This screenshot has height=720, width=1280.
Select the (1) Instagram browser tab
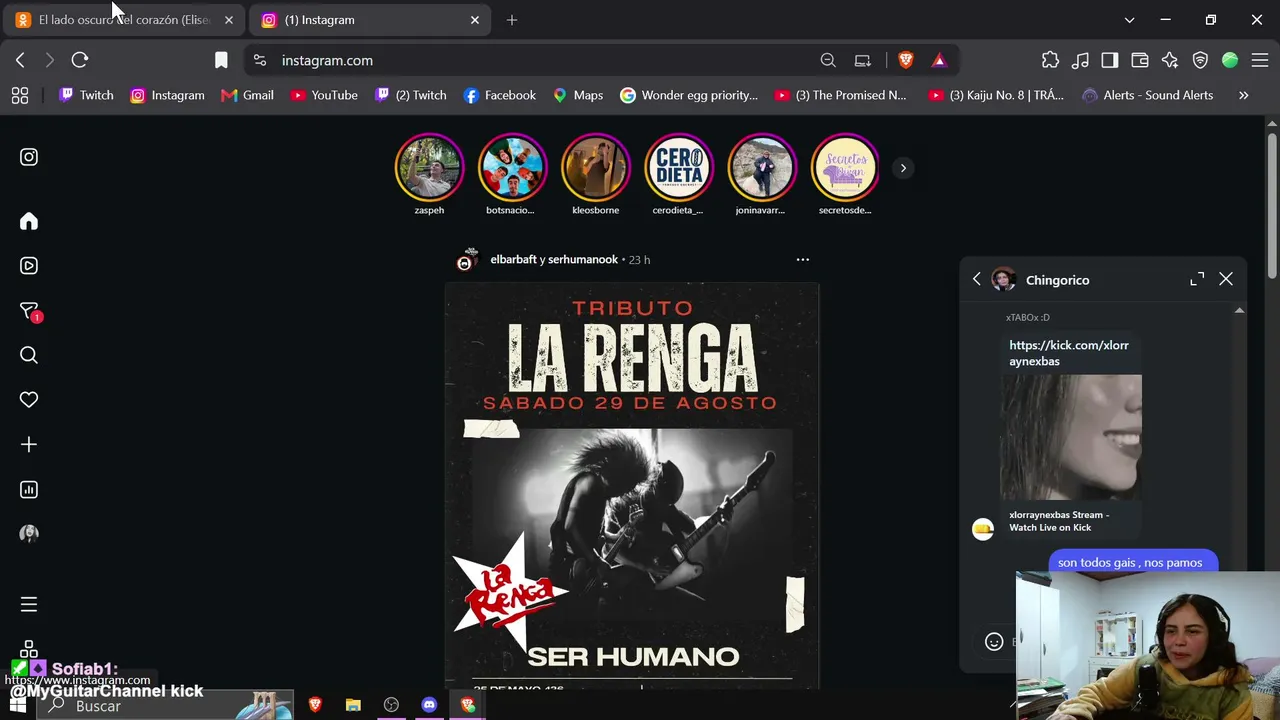point(371,20)
